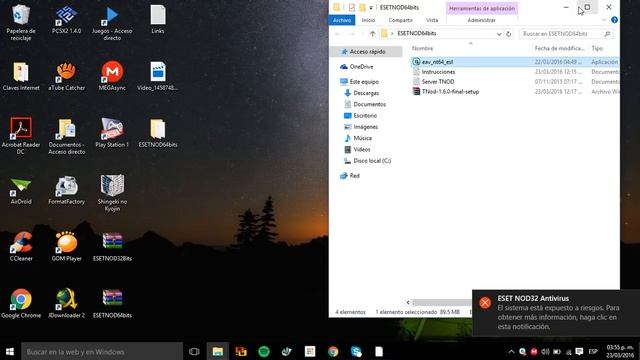Open Descargas in navigation pane
The height and width of the screenshot is (360, 640).
tap(362, 93)
